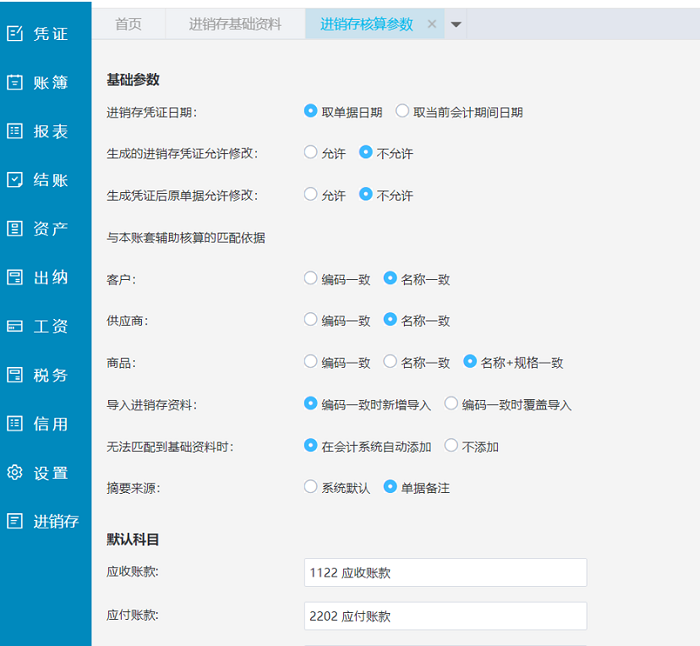700x646 pixels.
Task: Expand the tab list dropdown arrow
Action: tap(456, 25)
